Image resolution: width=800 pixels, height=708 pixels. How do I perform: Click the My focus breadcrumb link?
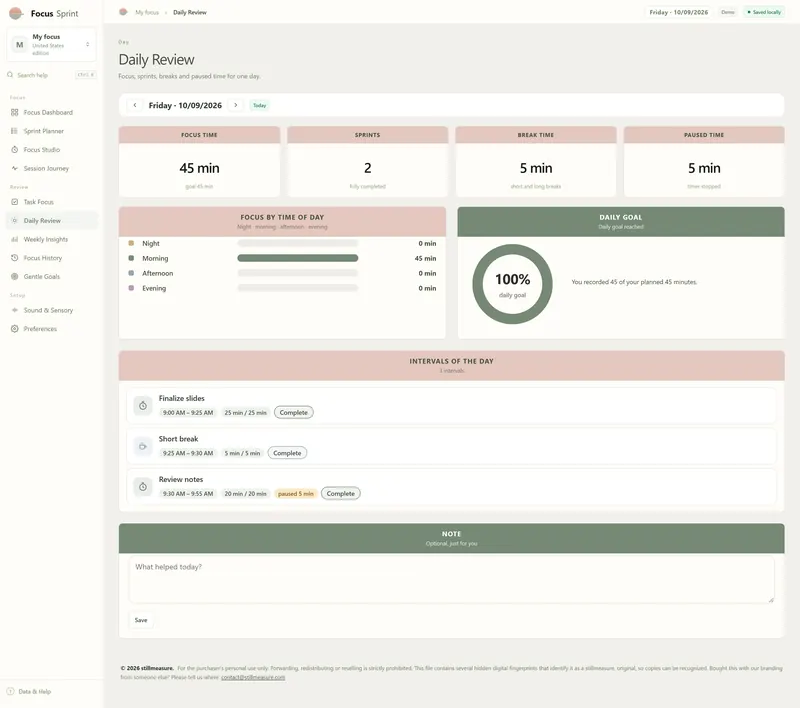(147, 12)
